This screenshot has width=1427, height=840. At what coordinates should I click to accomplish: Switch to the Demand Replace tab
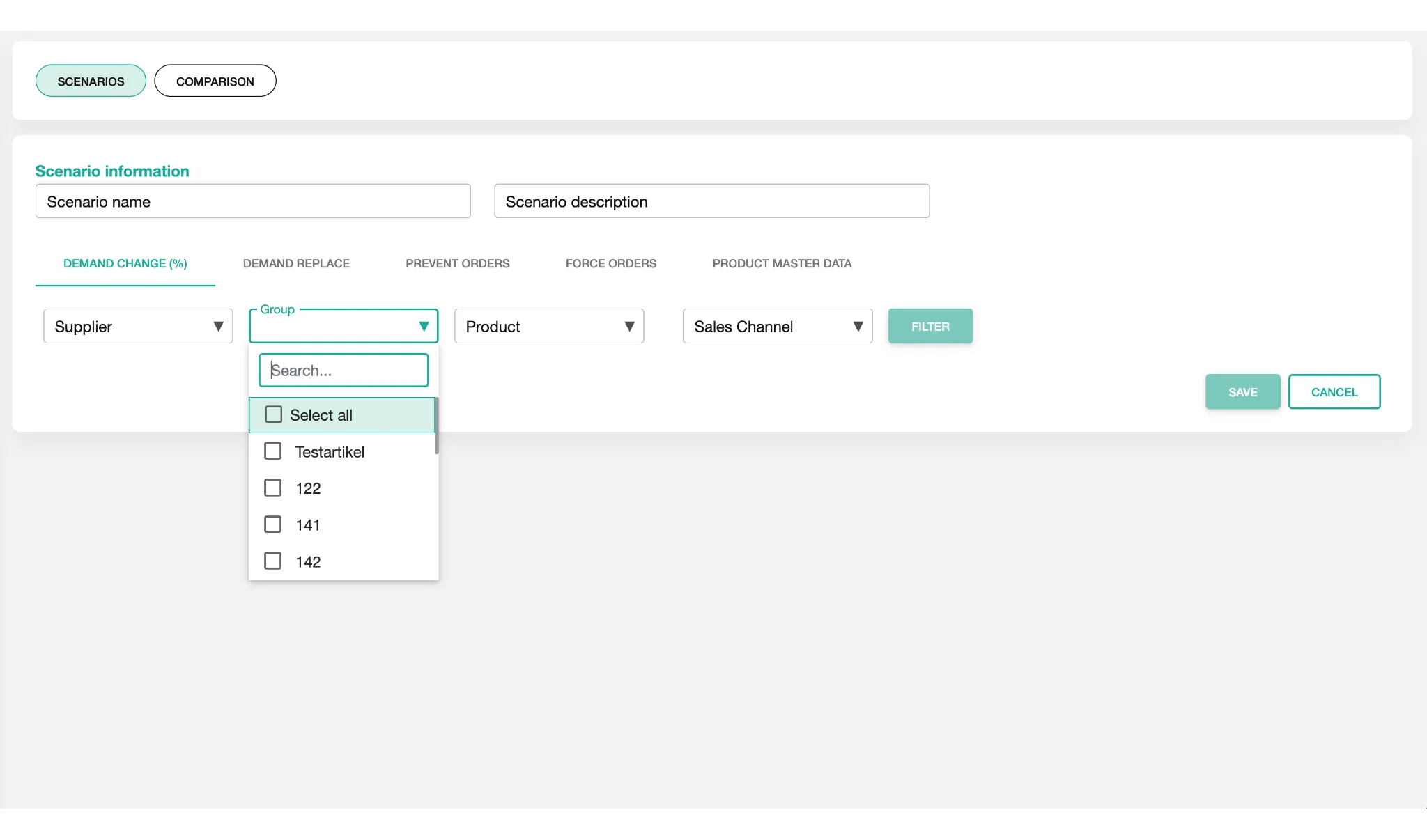point(296,263)
